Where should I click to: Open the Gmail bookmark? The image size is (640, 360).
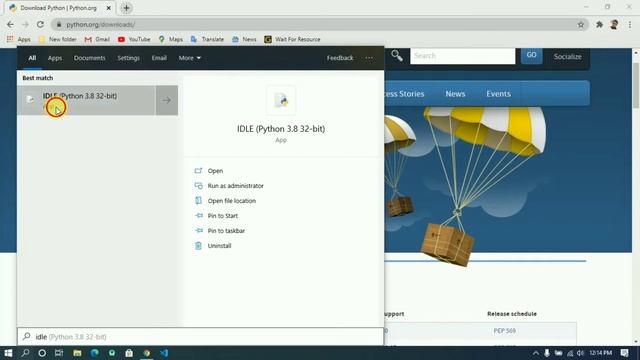97,39
